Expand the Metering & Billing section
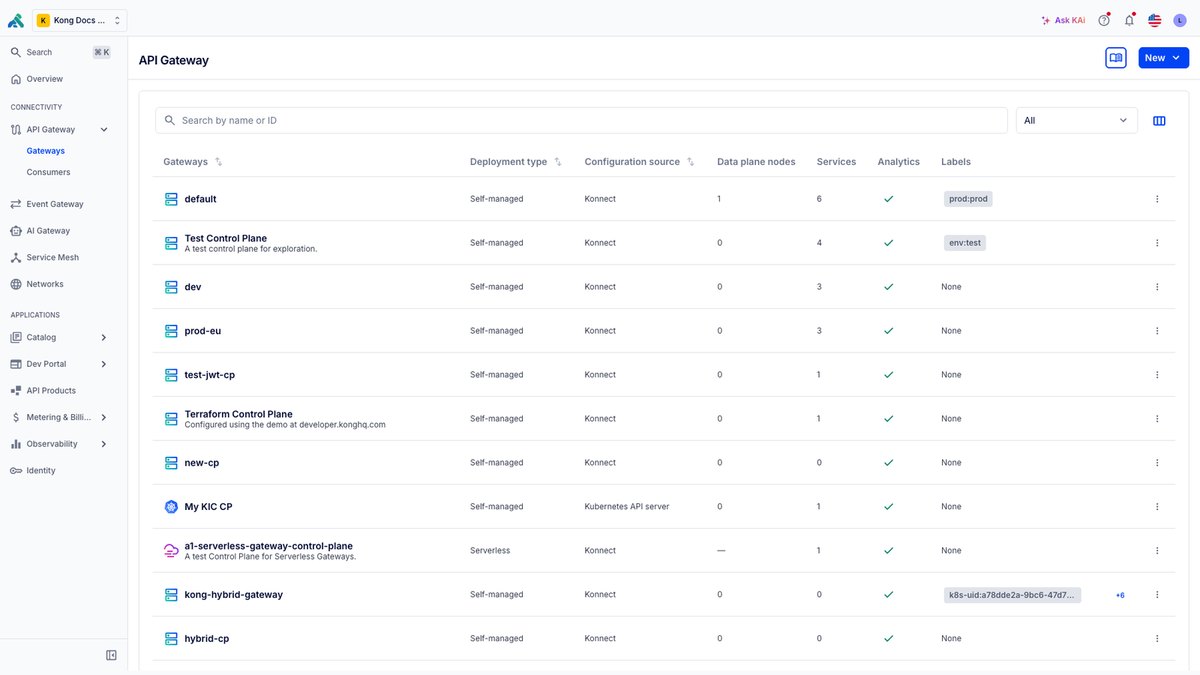This screenshot has height=675, width=1200. pos(103,417)
